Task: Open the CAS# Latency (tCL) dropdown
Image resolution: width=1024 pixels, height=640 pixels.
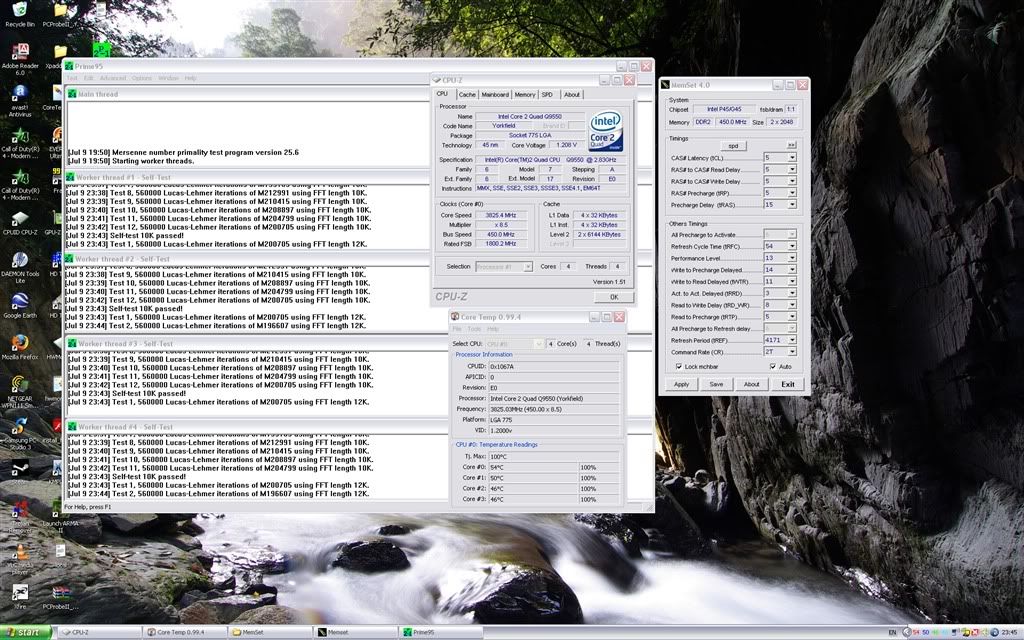Action: [x=792, y=157]
